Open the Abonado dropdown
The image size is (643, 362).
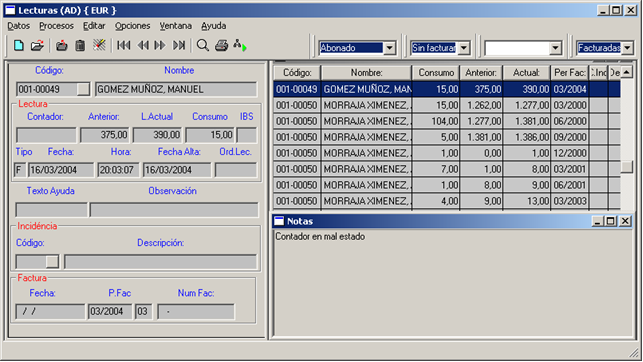(x=390, y=48)
